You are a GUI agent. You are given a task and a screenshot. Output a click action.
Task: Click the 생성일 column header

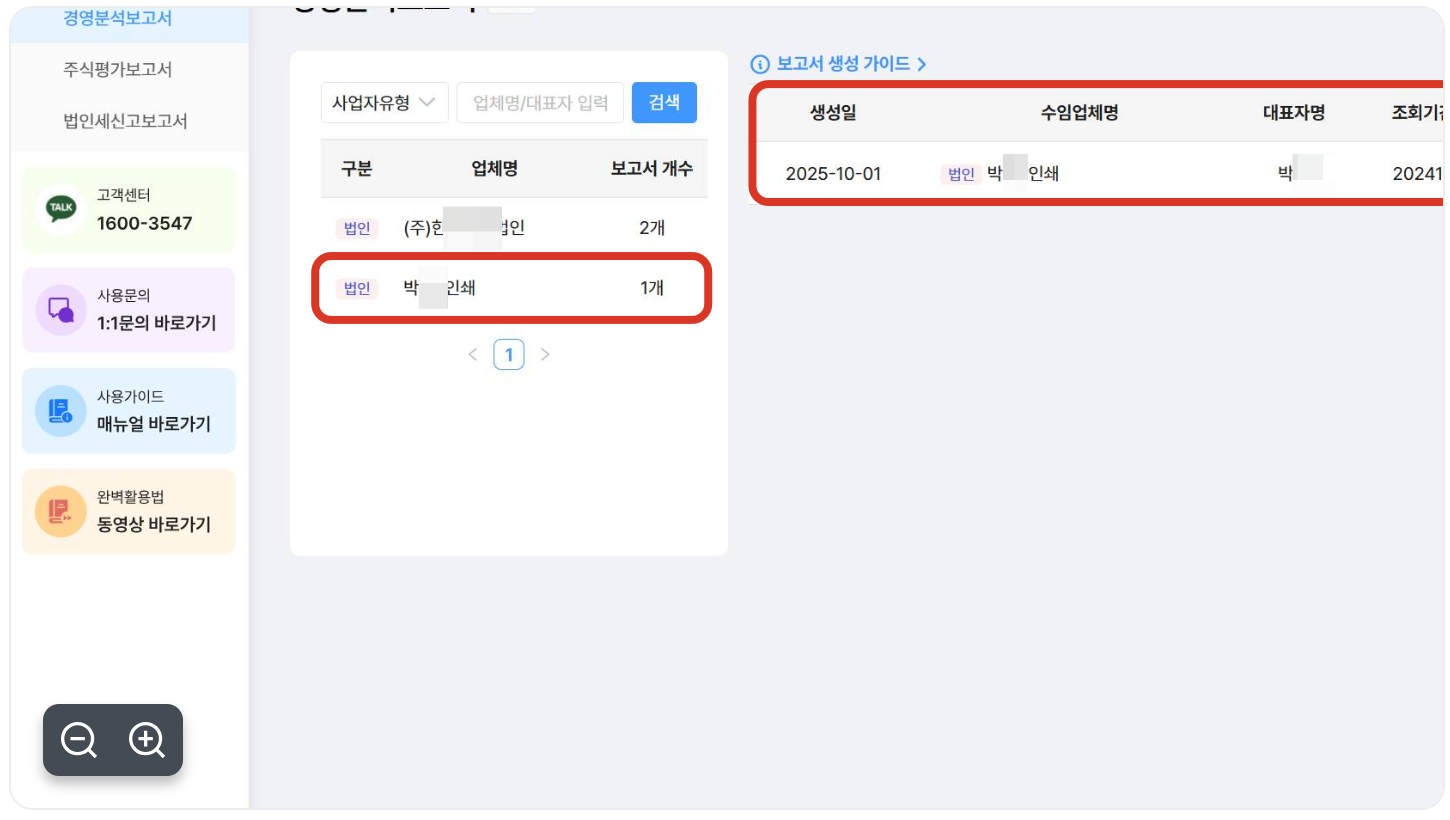(x=833, y=113)
